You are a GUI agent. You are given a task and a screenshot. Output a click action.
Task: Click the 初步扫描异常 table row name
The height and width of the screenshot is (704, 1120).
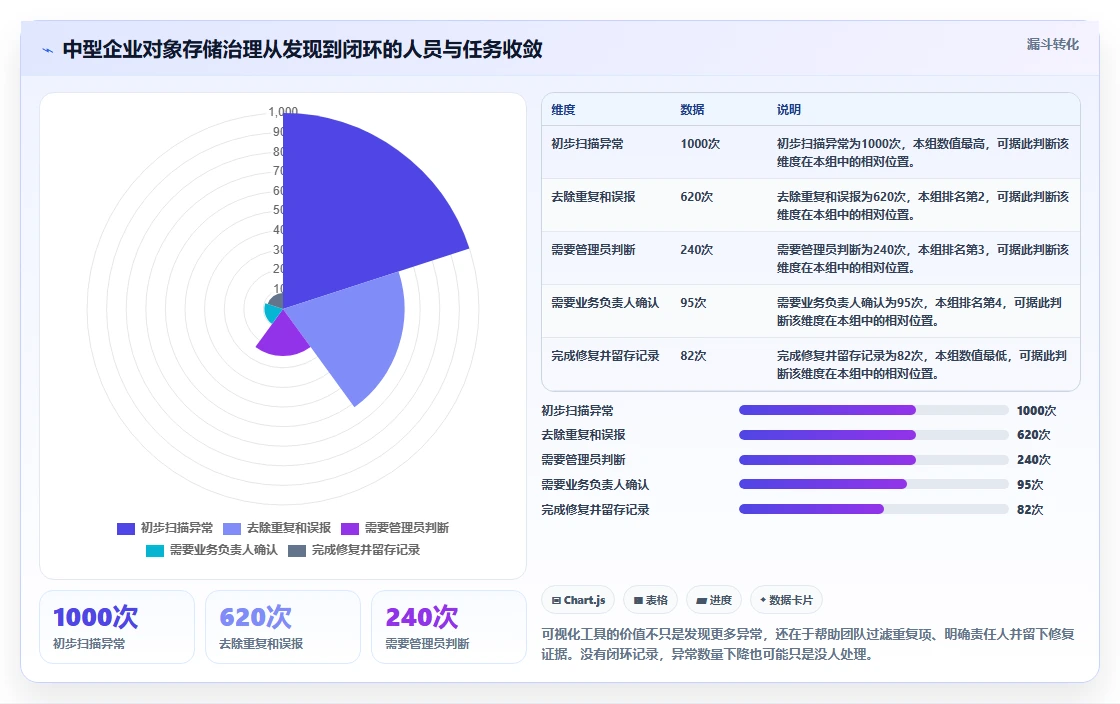[x=587, y=144]
